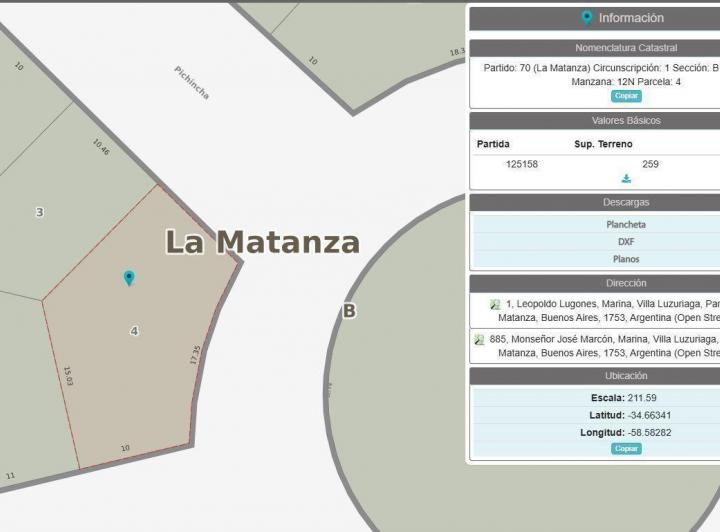This screenshot has width=720, height=532.
Task: Click the Nomenclatura Catastral section header
Action: [626, 48]
